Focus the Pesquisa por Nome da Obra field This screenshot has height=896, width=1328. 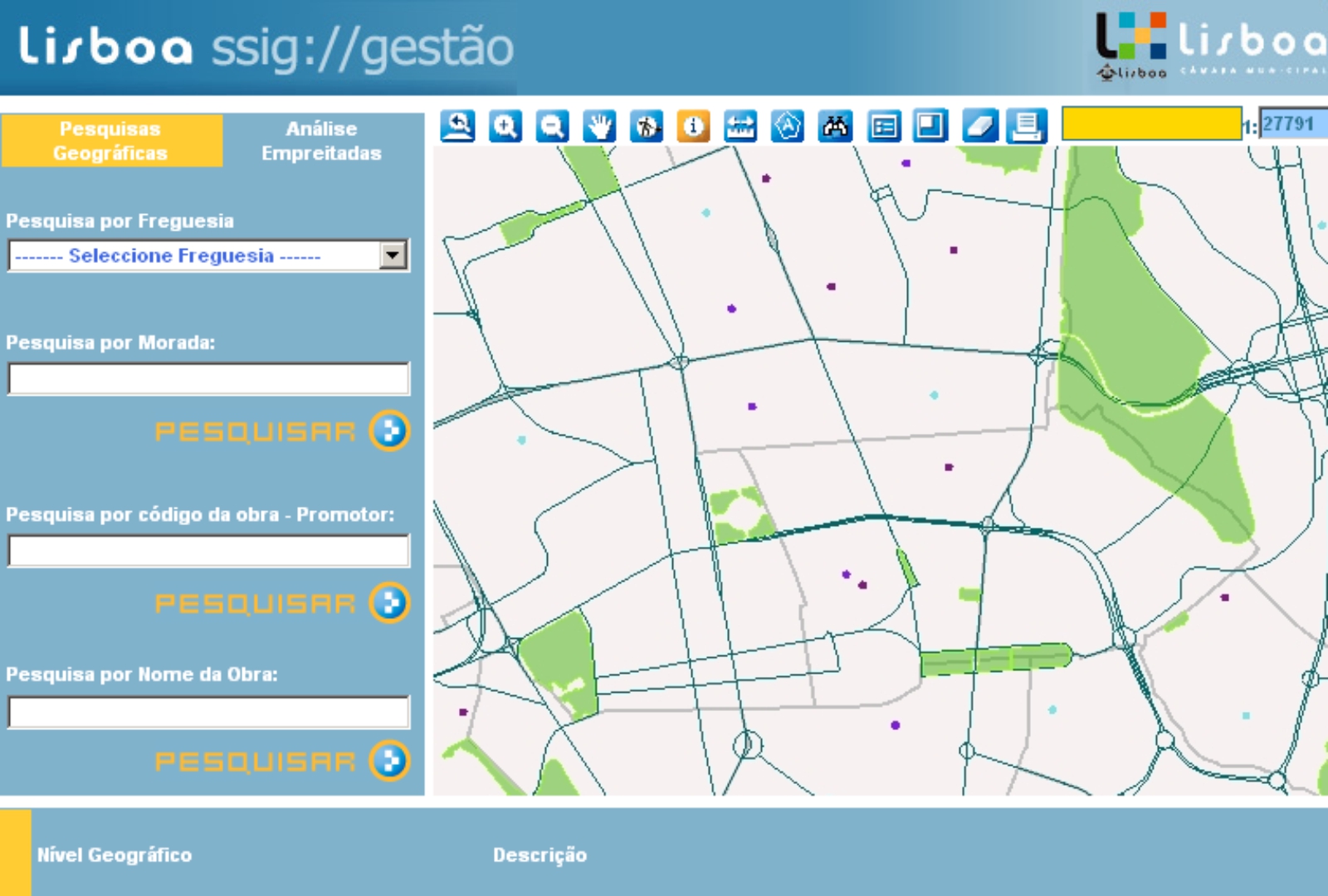(x=209, y=712)
